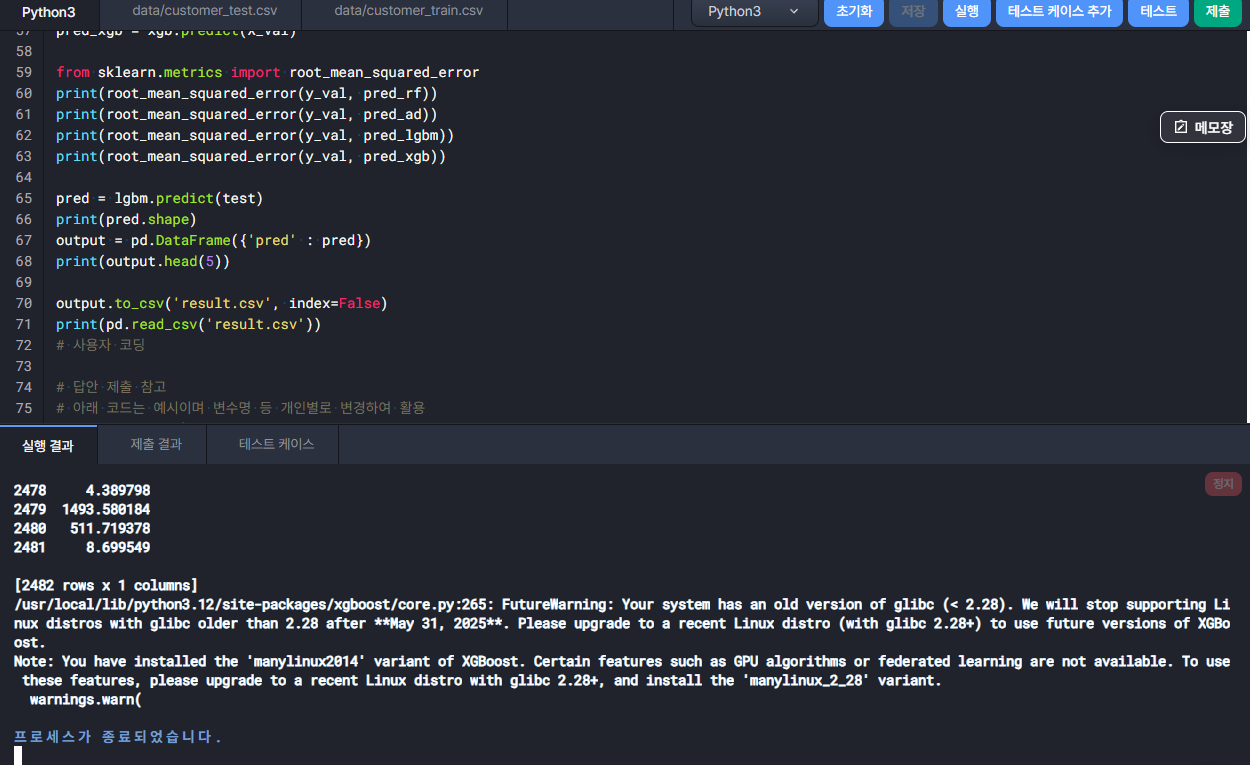Screen dimensions: 1250x765
Task: Click the 테스트 button
Action: (x=1159, y=12)
